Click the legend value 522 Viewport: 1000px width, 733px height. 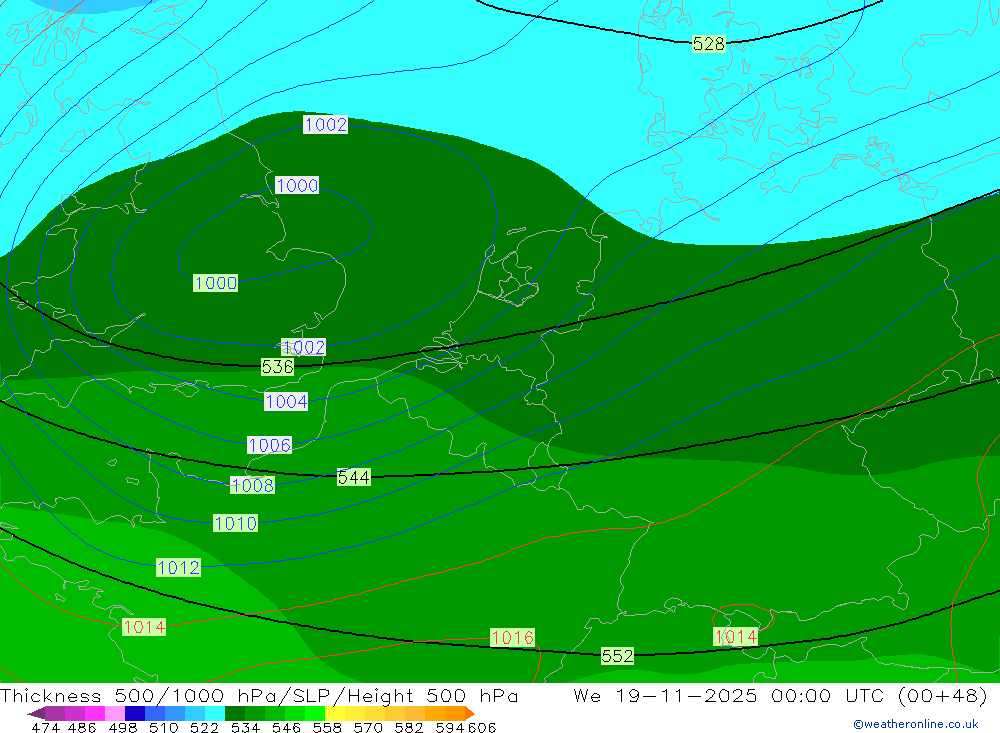coord(204,727)
